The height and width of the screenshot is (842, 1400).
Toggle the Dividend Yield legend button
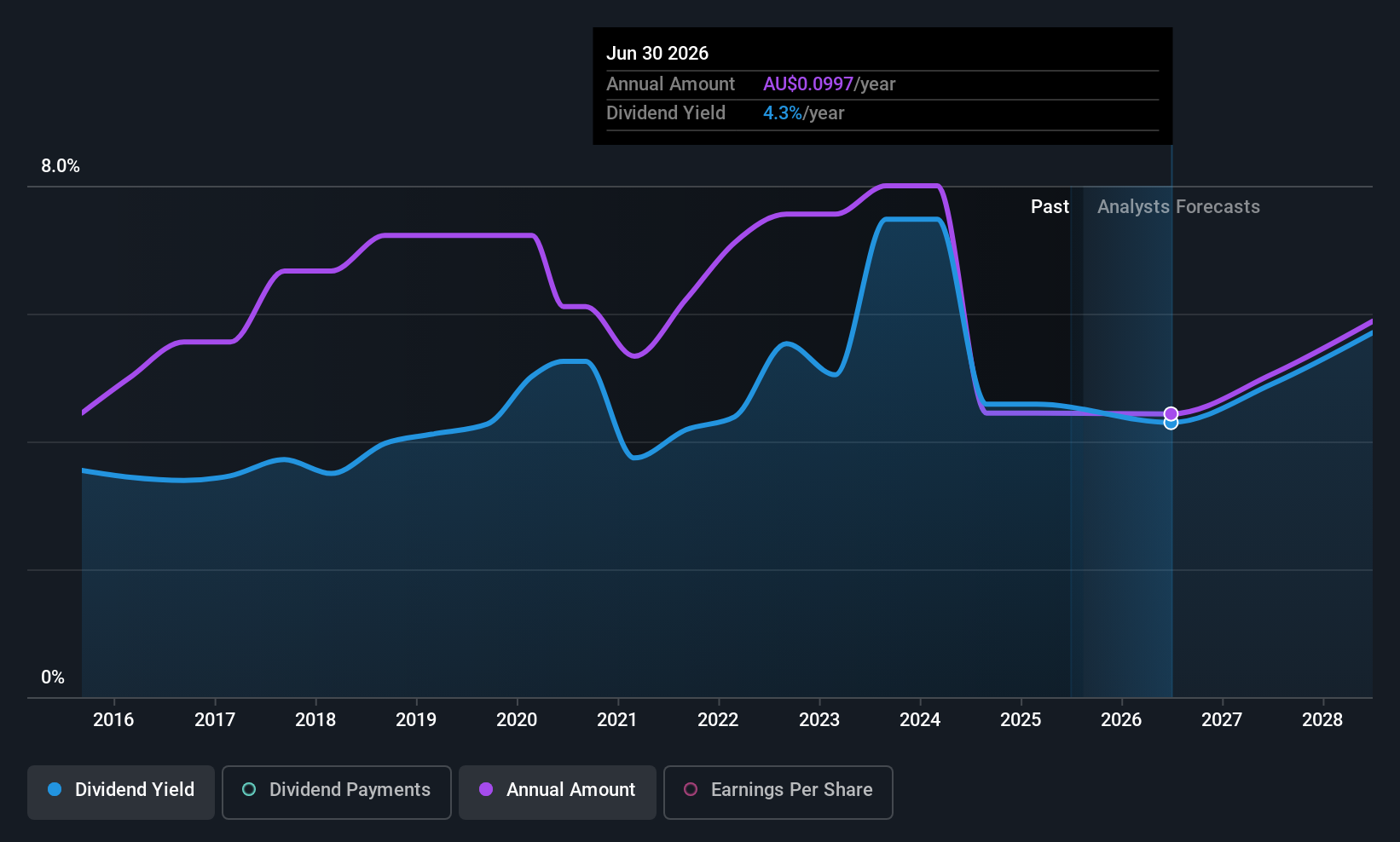pyautogui.click(x=121, y=792)
